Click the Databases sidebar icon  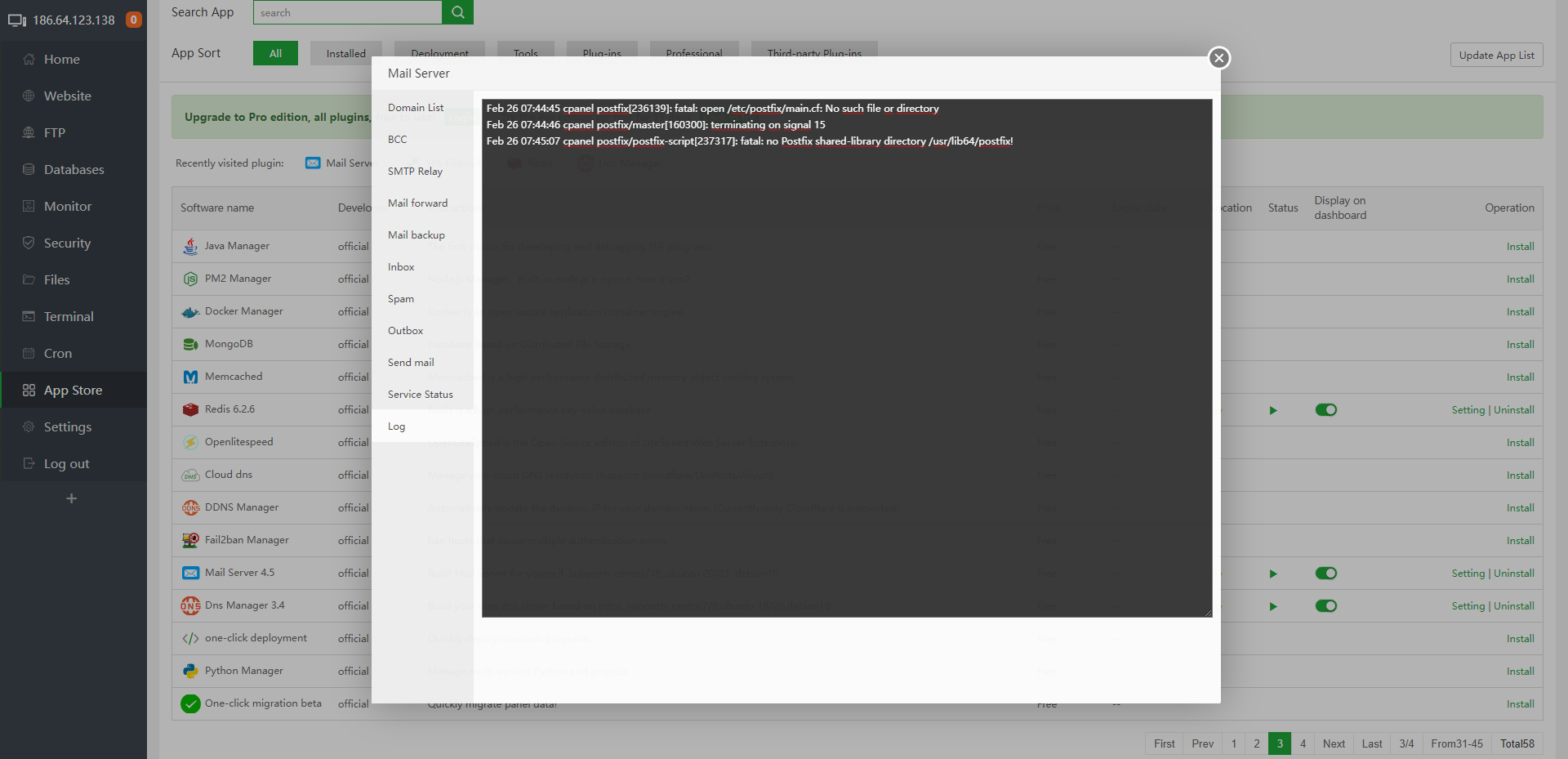click(x=29, y=169)
